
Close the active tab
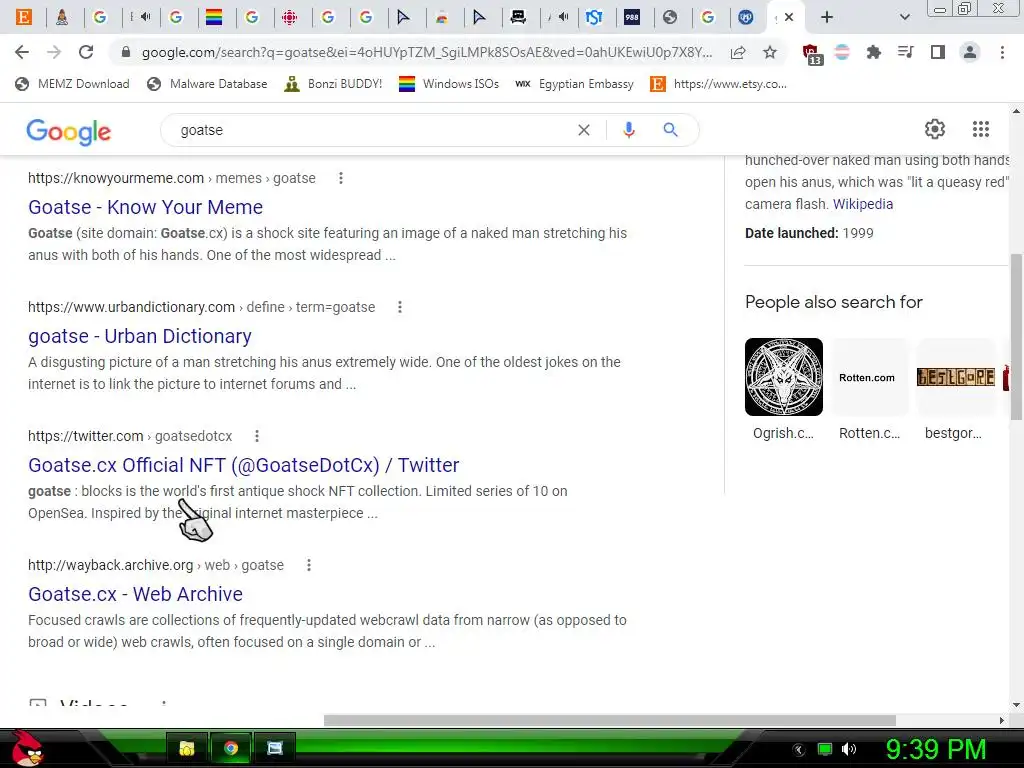[x=789, y=17]
